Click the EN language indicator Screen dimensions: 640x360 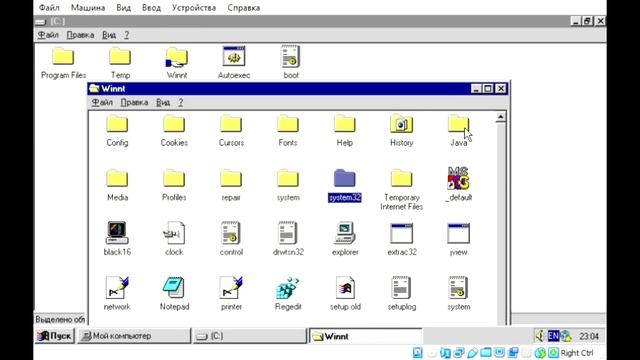(553, 336)
